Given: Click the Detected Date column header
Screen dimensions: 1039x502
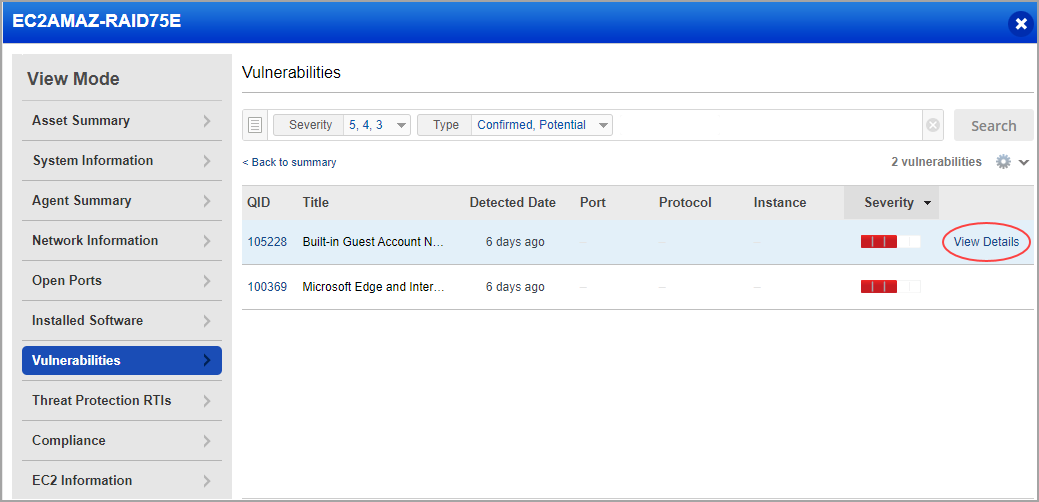Looking at the screenshot, I should (x=512, y=203).
